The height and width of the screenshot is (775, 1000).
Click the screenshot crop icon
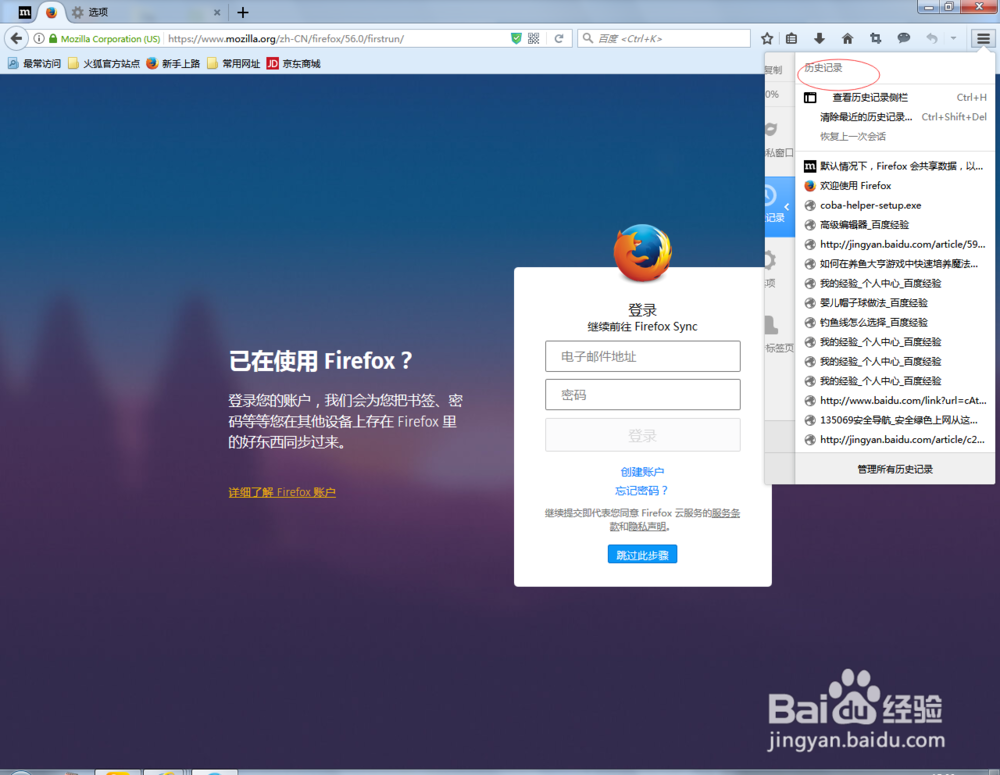(x=876, y=38)
